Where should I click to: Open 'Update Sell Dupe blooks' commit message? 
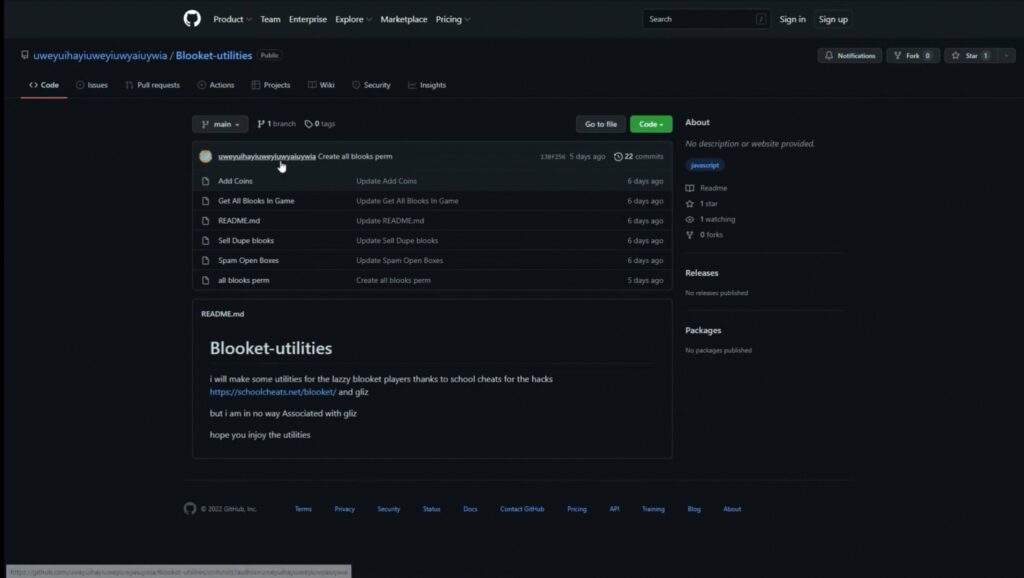(x=397, y=240)
